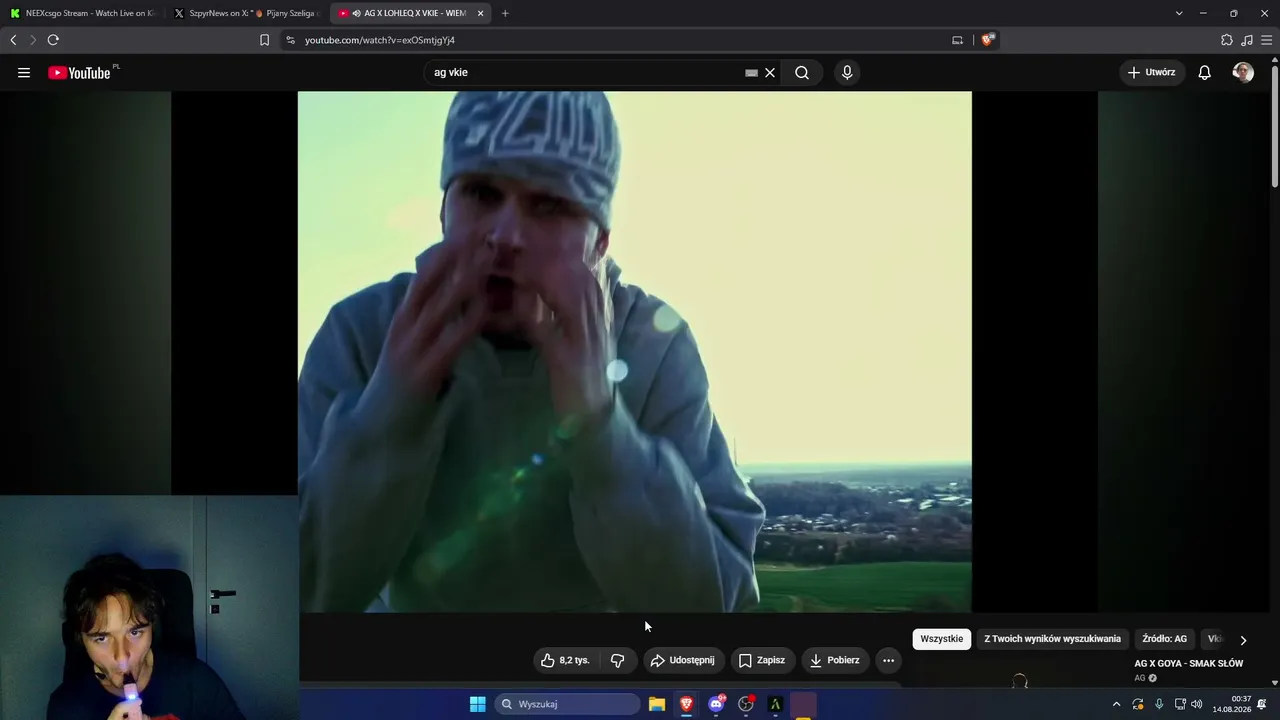
Task: Select 'Z Twoich wyników wyszukiwania' chip
Action: [1053, 639]
